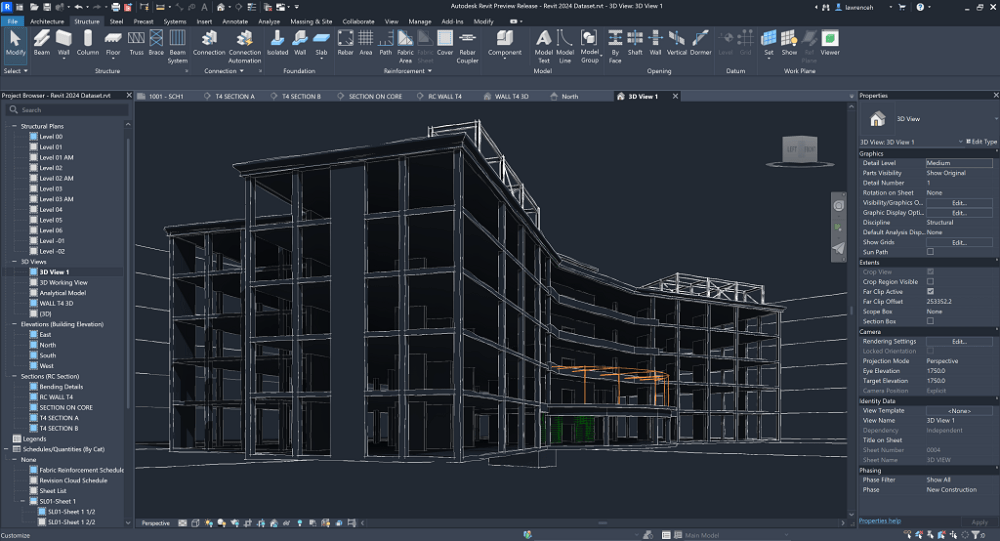Check the Crop Region Visible box
The height and width of the screenshot is (541, 1000).
coord(930,281)
